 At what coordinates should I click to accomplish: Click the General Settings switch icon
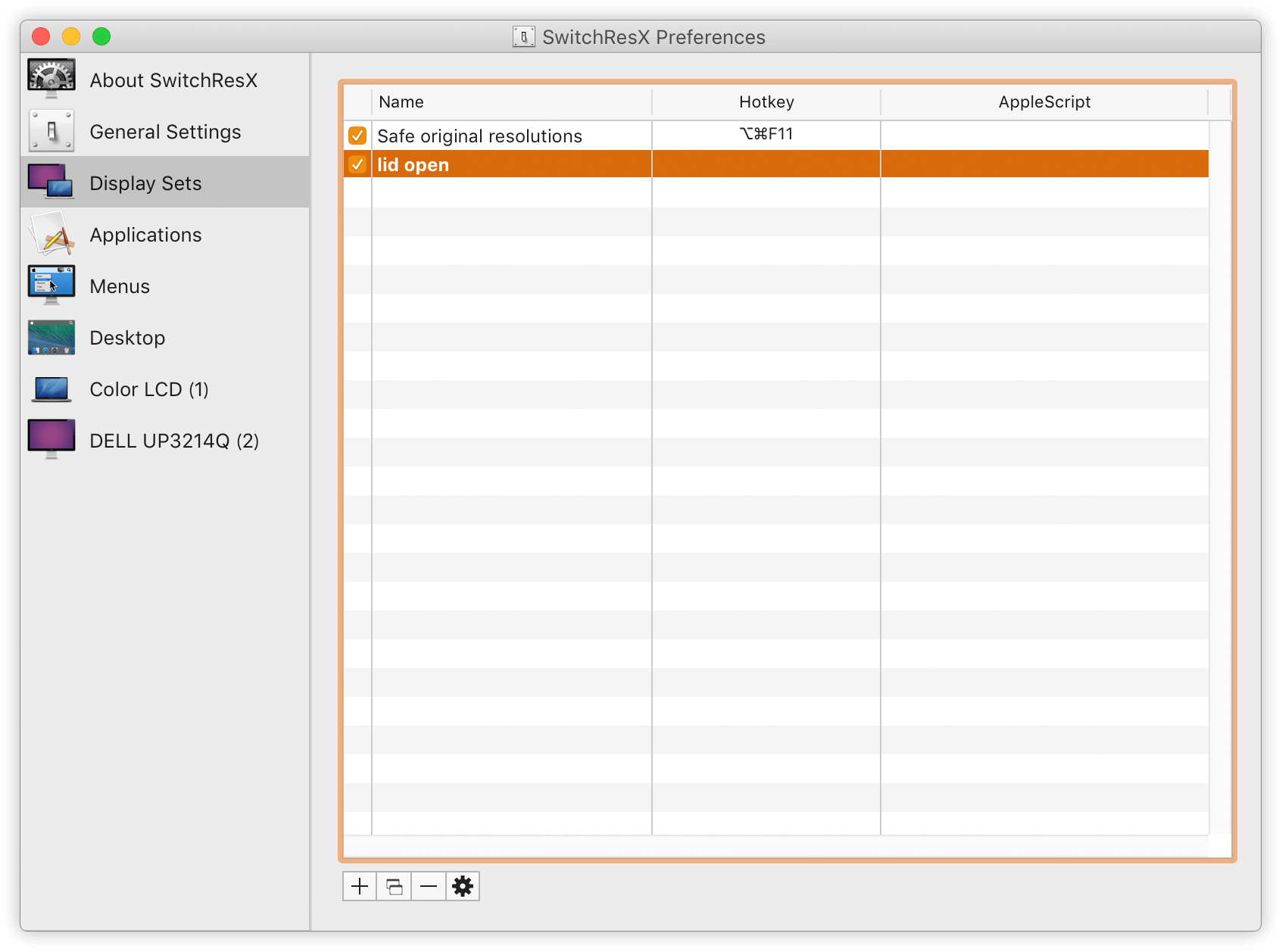(51, 131)
